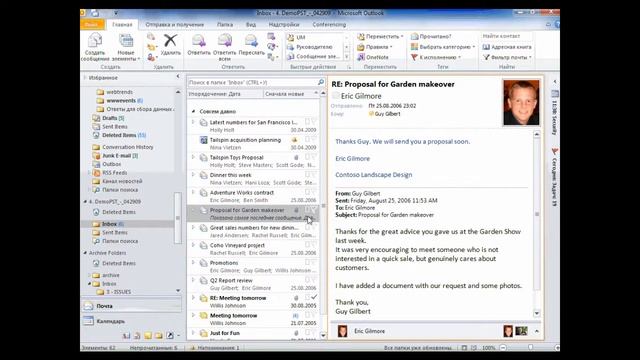The height and width of the screenshot is (360, 640).
Task: Click Eric Gilmore's small avatar in the People pane
Action: 342,331
